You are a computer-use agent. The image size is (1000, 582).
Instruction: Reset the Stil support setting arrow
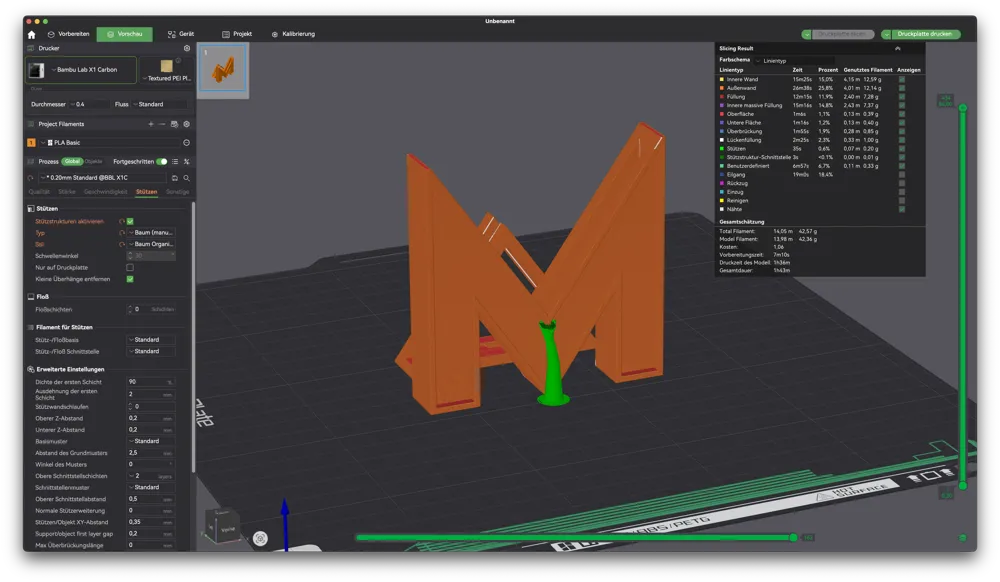[121, 244]
